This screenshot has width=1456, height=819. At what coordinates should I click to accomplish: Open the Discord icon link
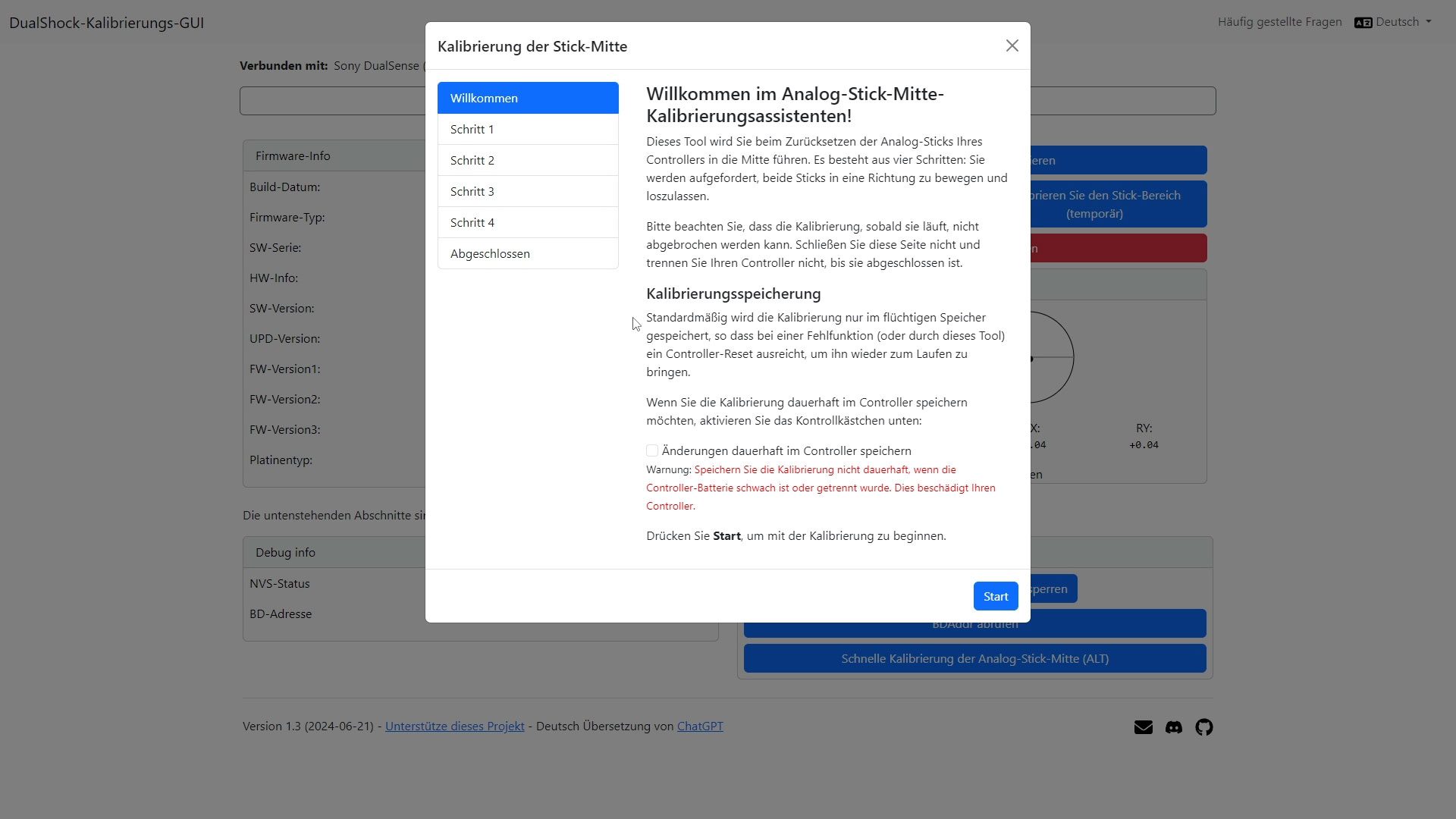1173,727
